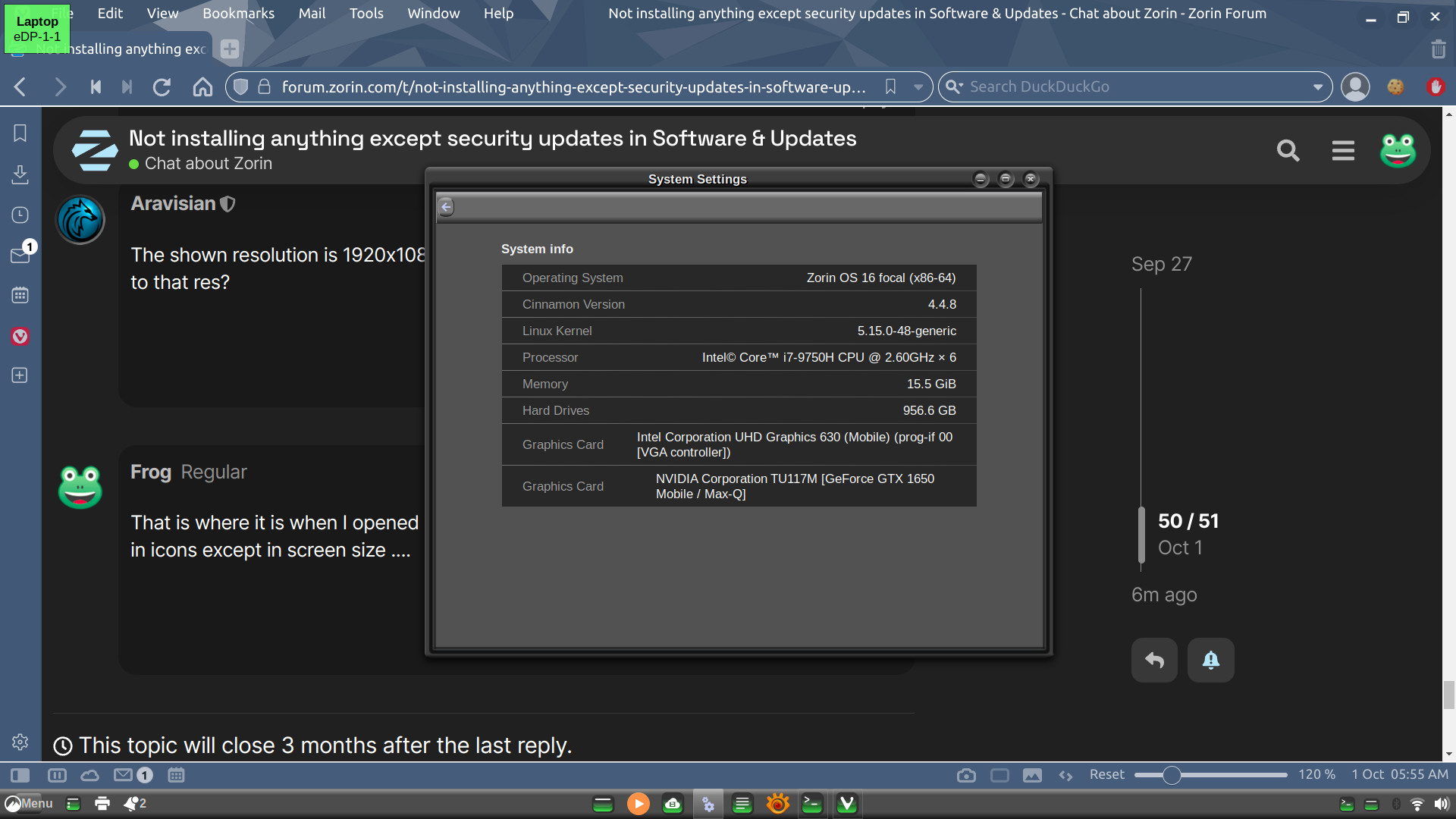This screenshot has height=819, width=1456.
Task: Click the URL address field
Action: (573, 86)
